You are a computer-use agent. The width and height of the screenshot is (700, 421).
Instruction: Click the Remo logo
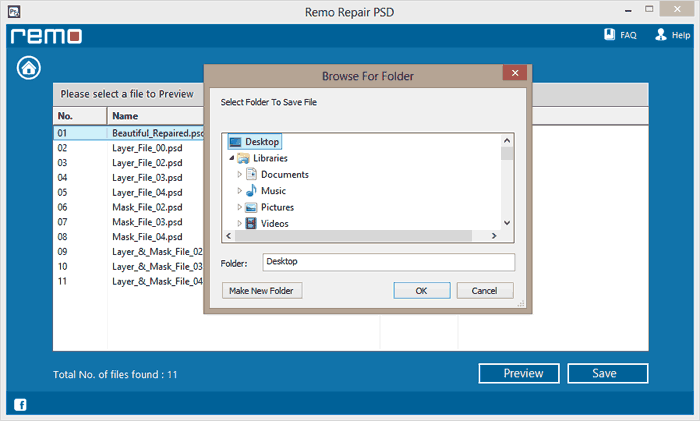pos(46,36)
